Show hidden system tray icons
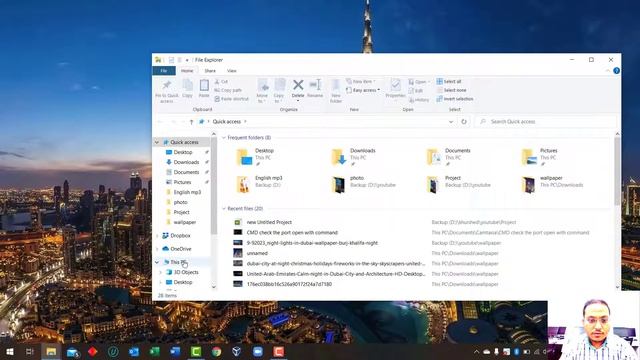 tap(476, 351)
